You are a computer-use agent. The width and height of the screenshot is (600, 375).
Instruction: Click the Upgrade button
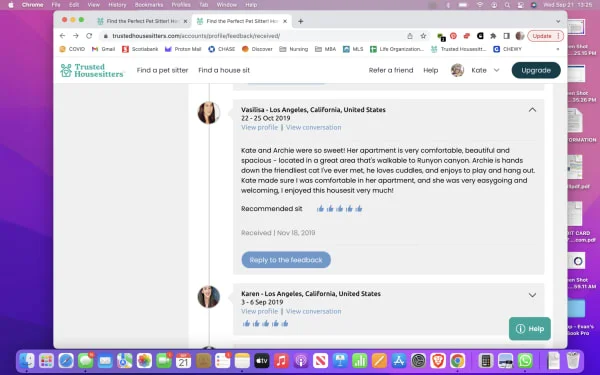(x=536, y=70)
